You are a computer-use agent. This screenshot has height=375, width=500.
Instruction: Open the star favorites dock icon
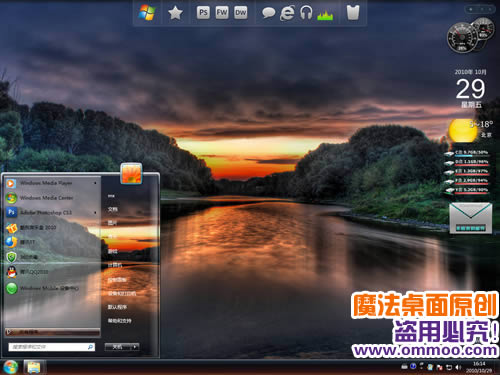pyautogui.click(x=175, y=13)
